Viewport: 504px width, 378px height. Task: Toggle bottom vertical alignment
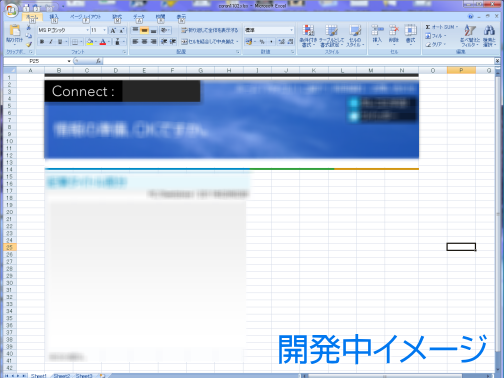tap(153, 30)
